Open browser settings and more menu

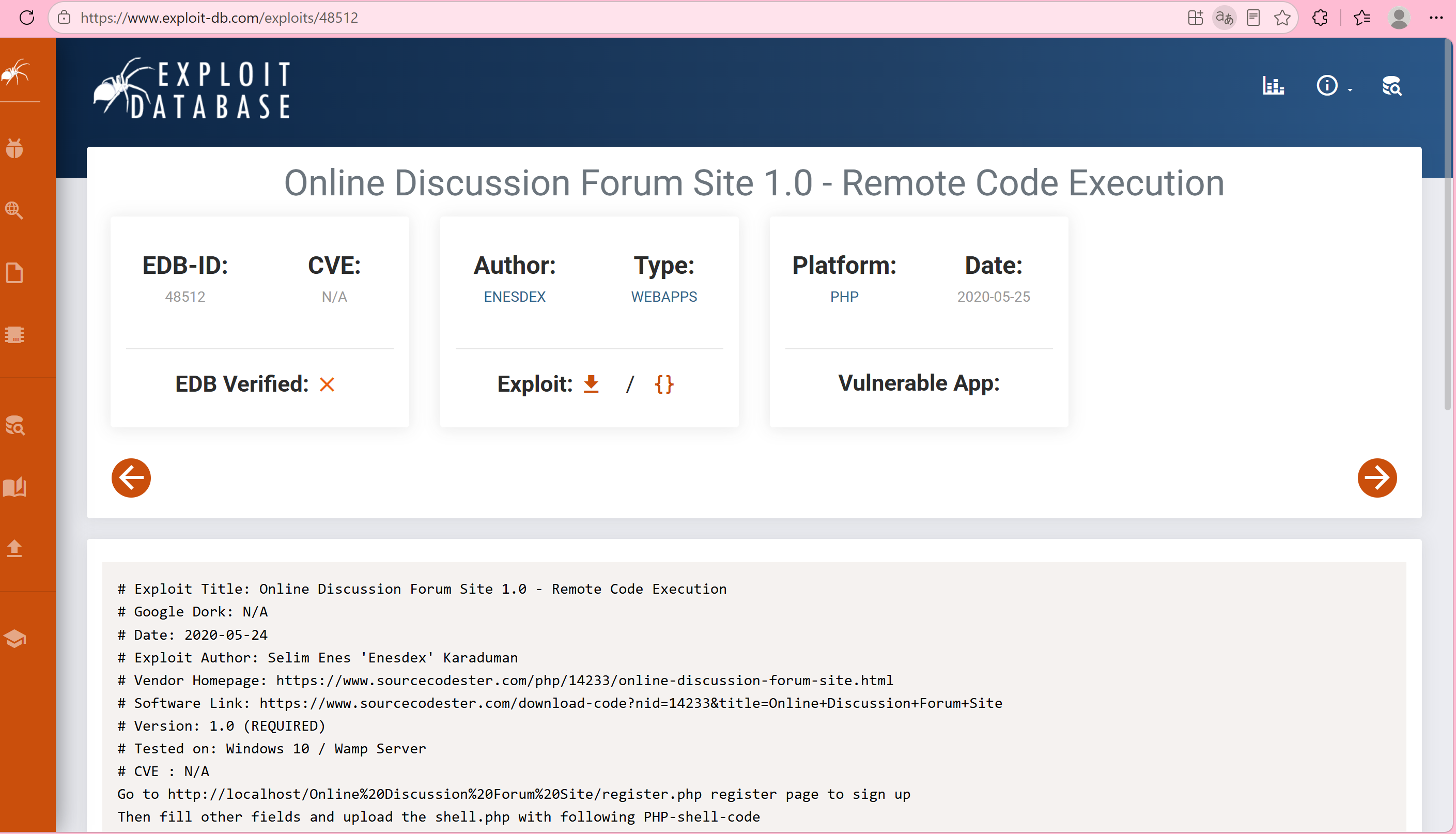[1436, 18]
